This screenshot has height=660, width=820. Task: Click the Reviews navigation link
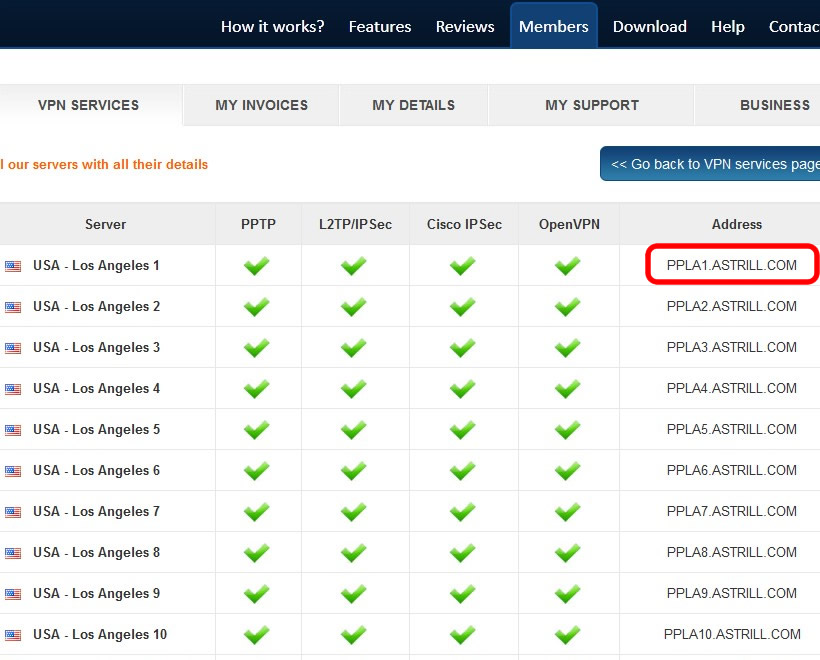[x=465, y=26]
